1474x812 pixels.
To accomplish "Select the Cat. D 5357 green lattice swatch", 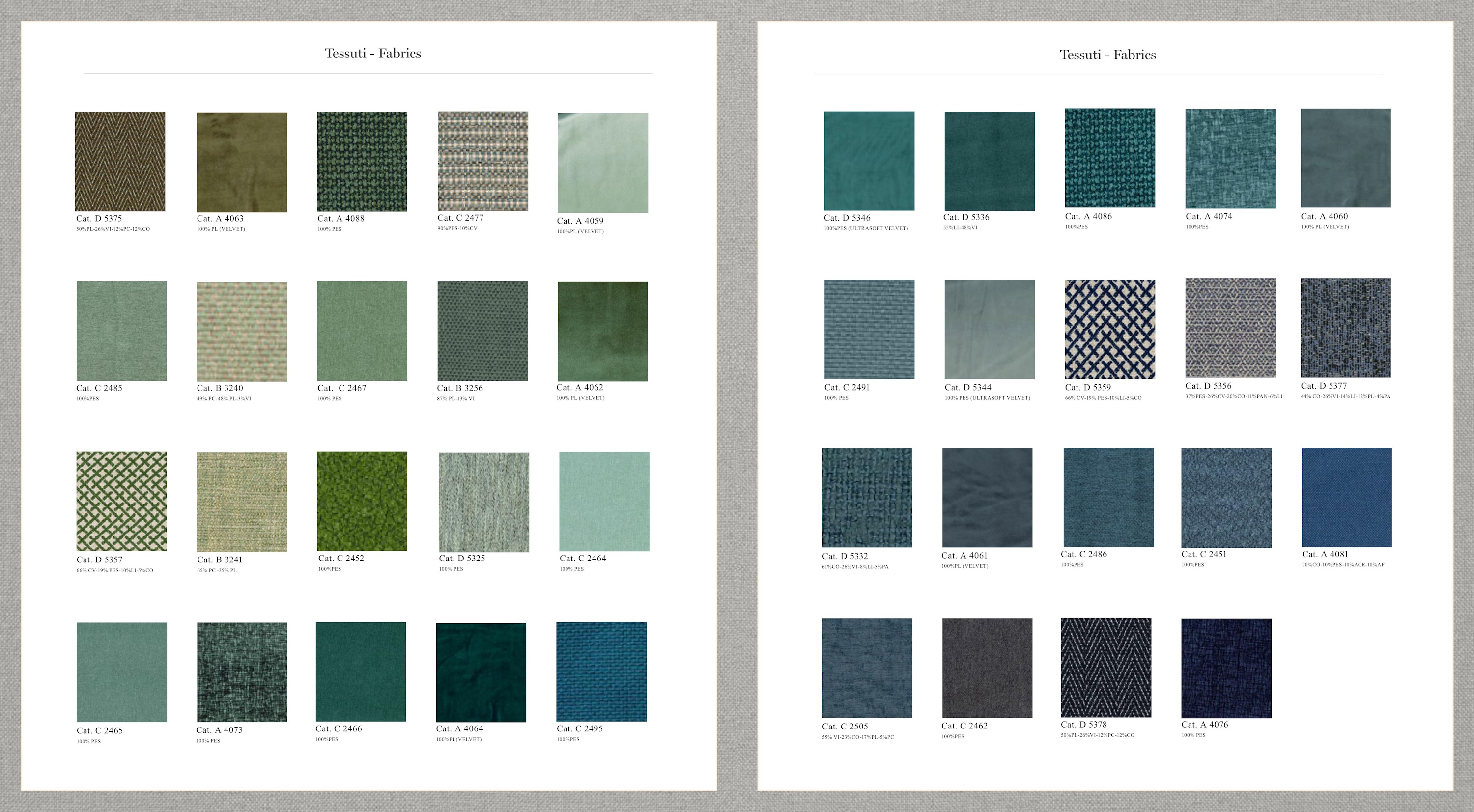I will pos(121,501).
